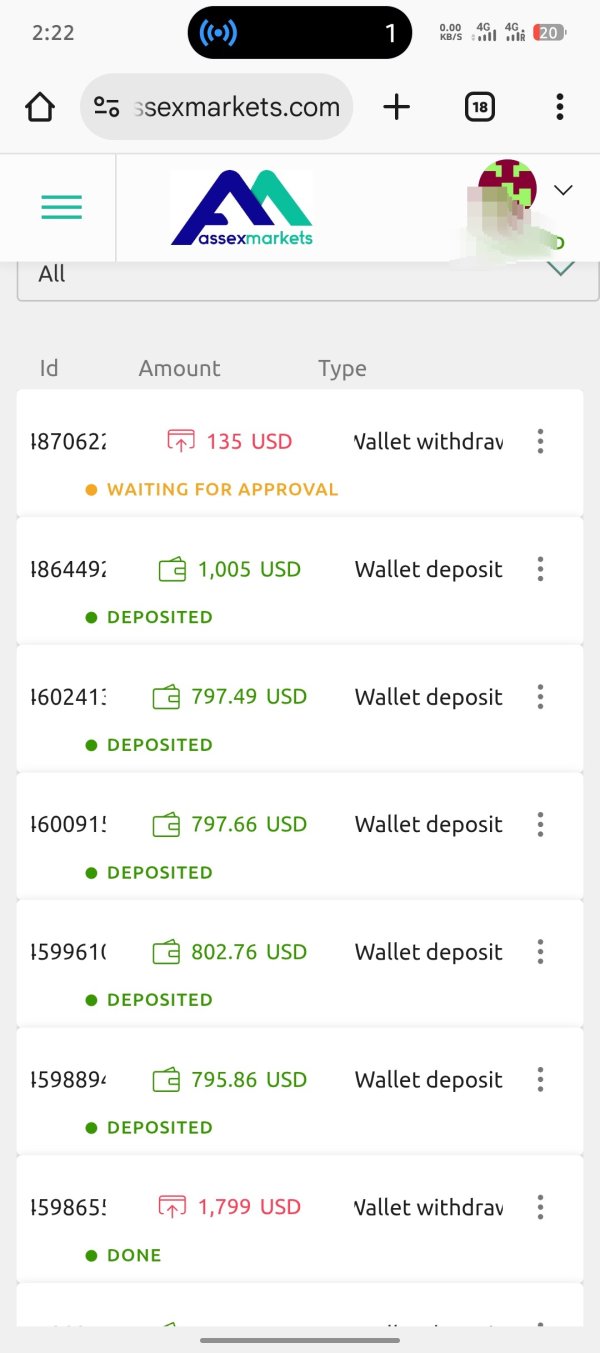Click the Assexmarkets logo

pyautogui.click(x=242, y=208)
